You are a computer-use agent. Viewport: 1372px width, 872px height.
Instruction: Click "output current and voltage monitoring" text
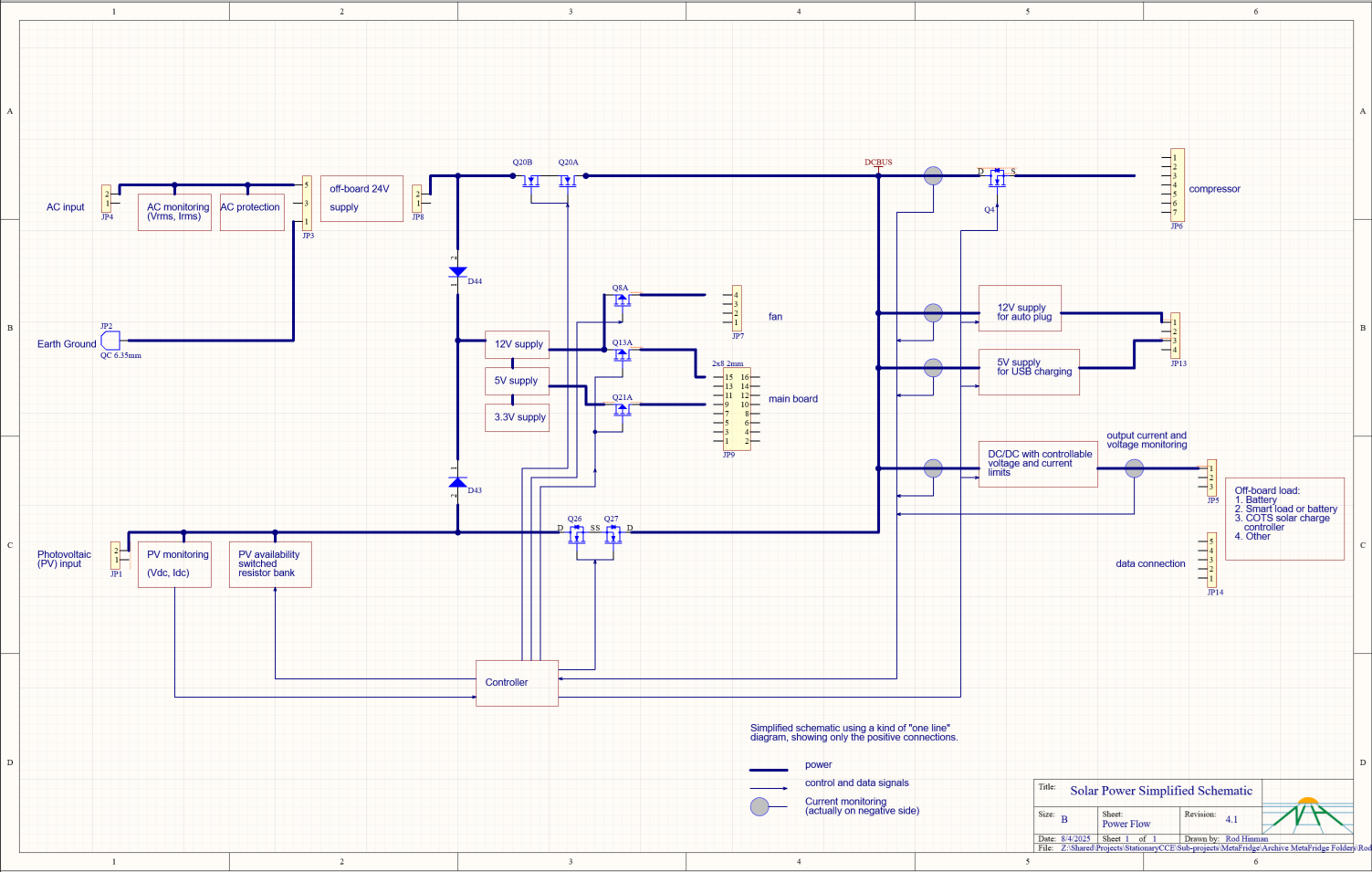1147,440
